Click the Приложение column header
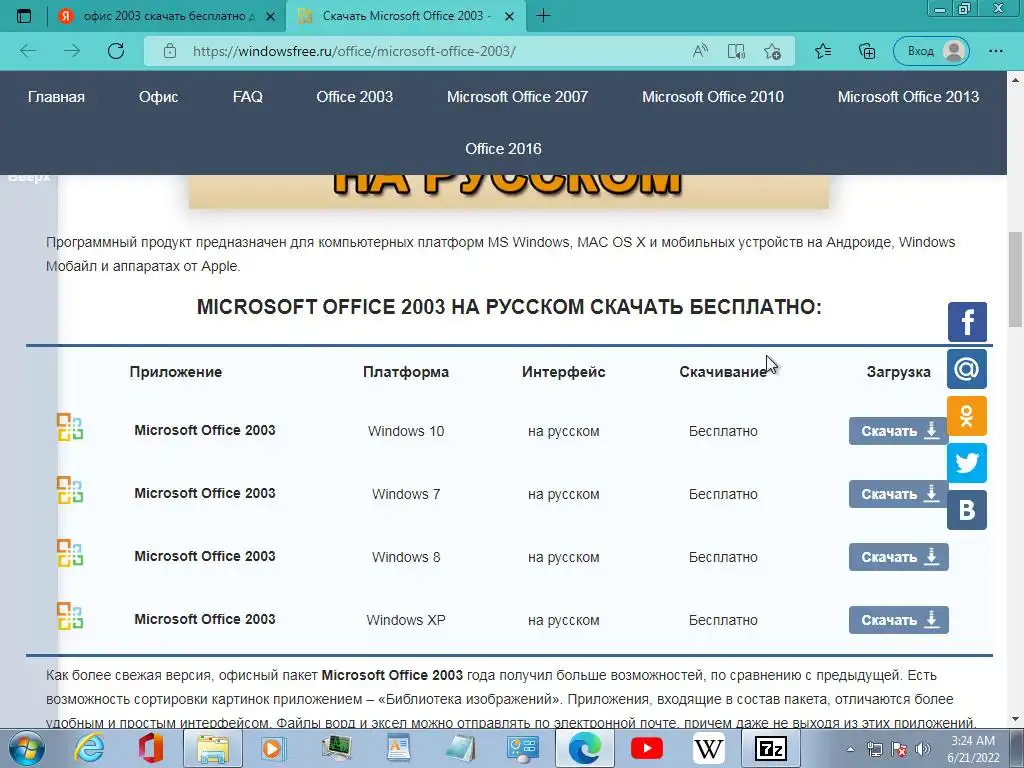Screen dimensions: 1024x768 click(x=176, y=372)
